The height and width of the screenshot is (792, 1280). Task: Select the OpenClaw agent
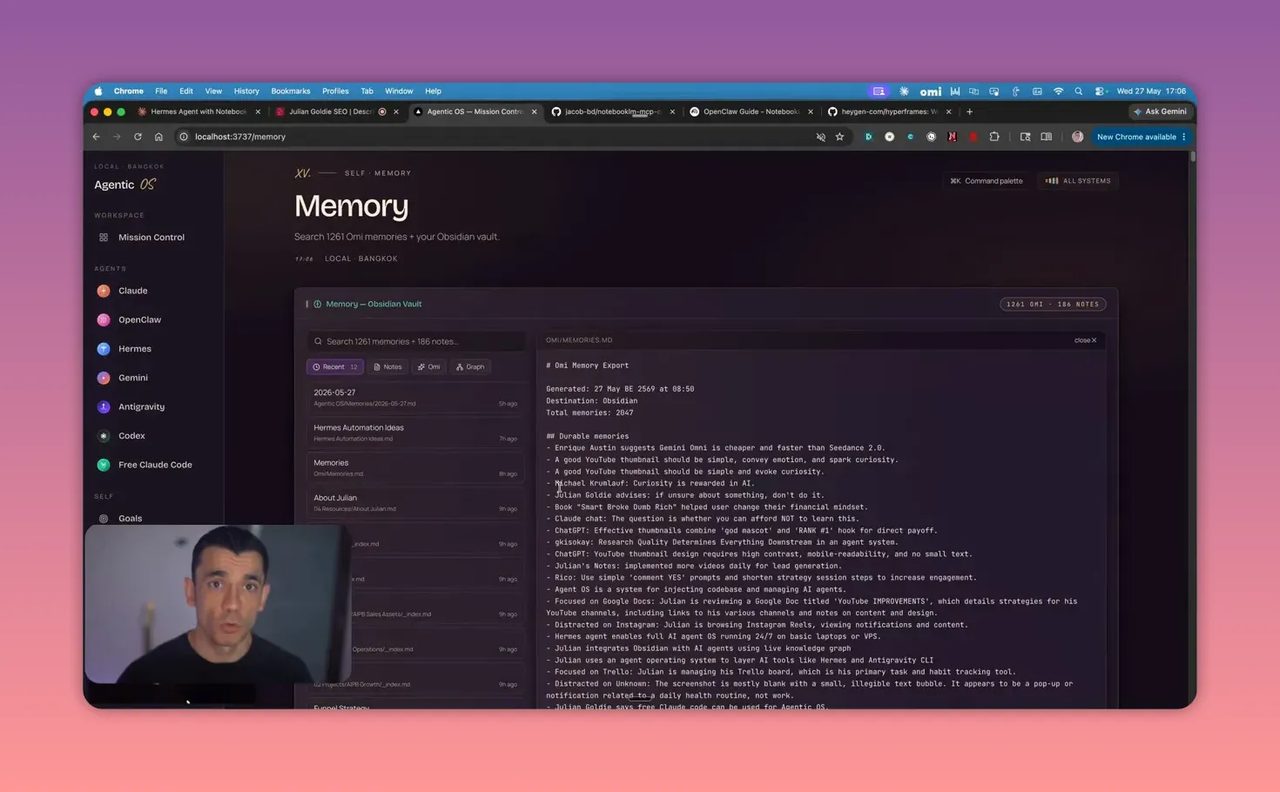pyautogui.click(x=129, y=320)
